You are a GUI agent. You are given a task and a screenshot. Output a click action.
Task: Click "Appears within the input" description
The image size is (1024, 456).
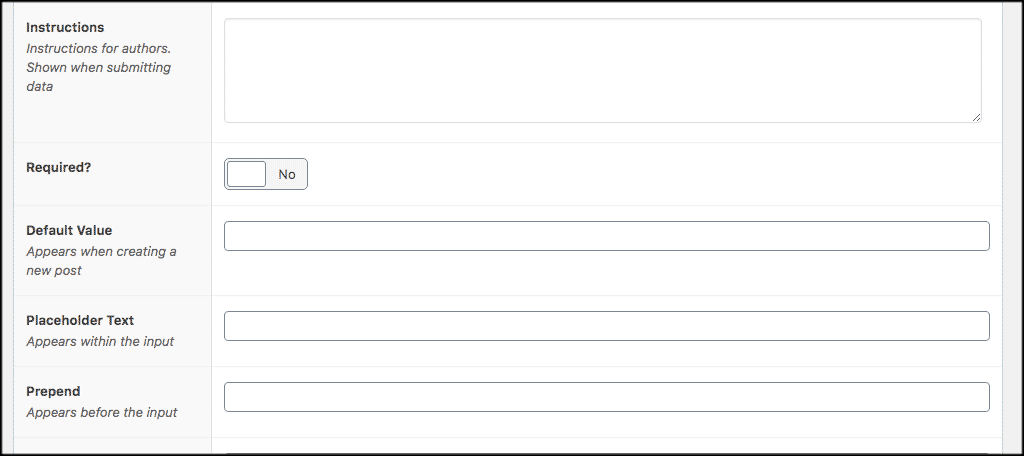coord(100,341)
